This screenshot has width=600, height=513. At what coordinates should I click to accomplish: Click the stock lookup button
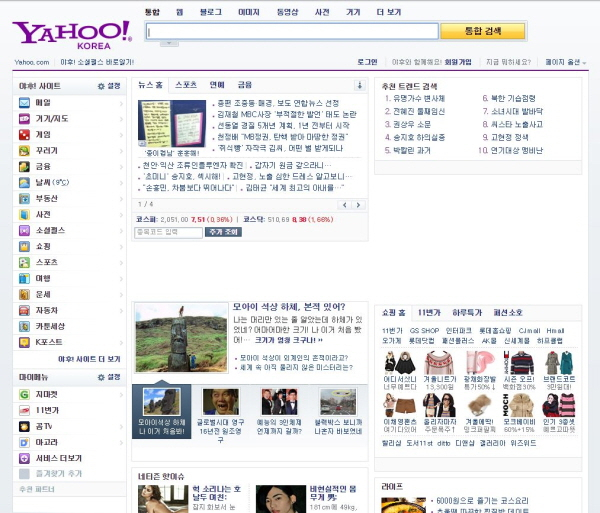(x=223, y=232)
